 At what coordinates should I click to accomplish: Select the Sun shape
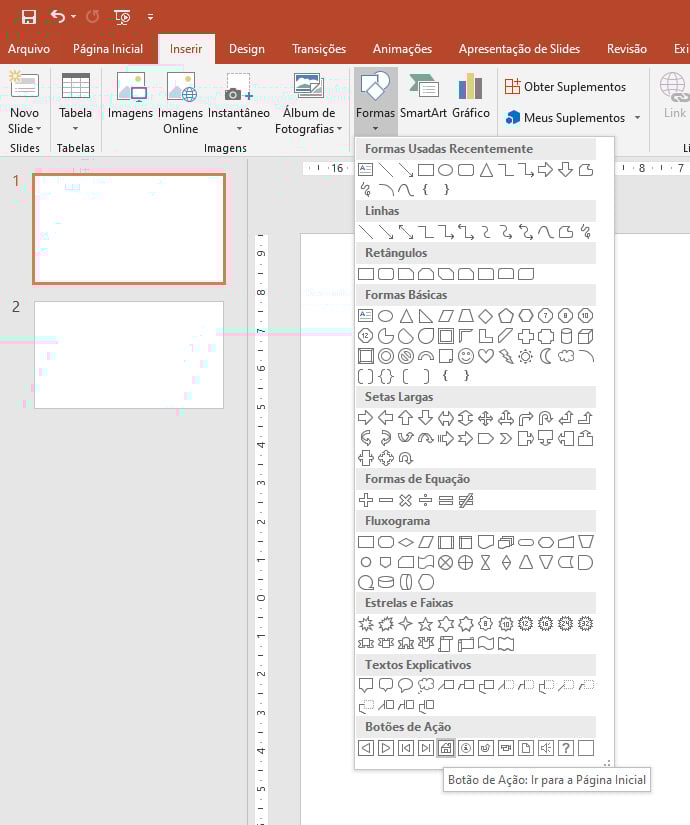coord(526,356)
